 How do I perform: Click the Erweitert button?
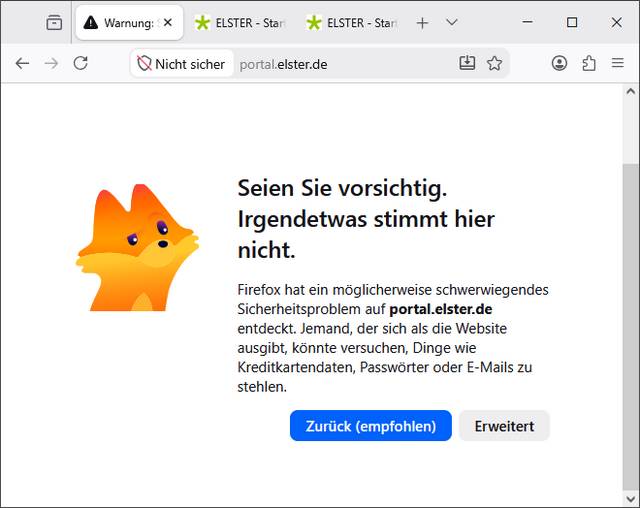pyautogui.click(x=504, y=426)
